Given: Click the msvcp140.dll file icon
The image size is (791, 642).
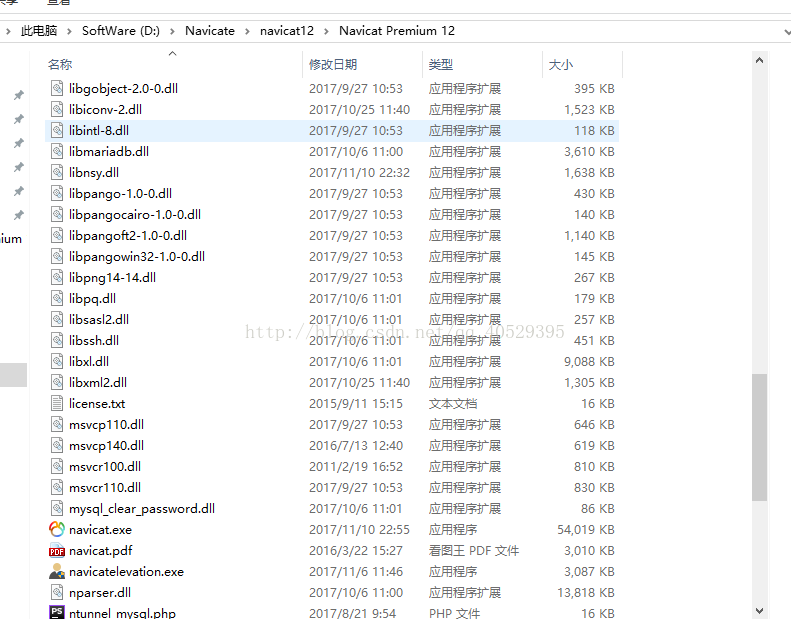Looking at the screenshot, I should [x=57, y=445].
